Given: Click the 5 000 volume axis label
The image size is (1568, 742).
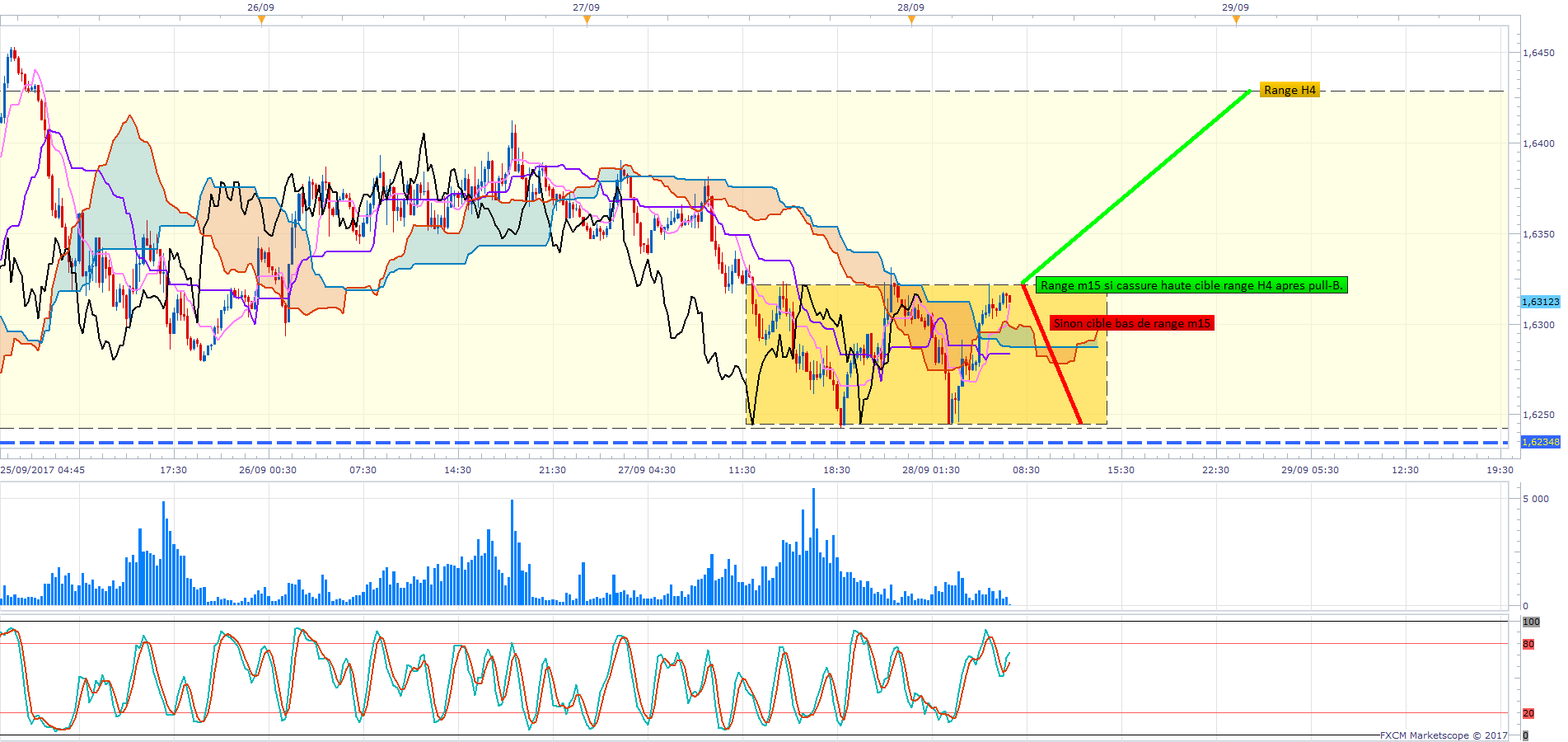Looking at the screenshot, I should point(1536,499).
